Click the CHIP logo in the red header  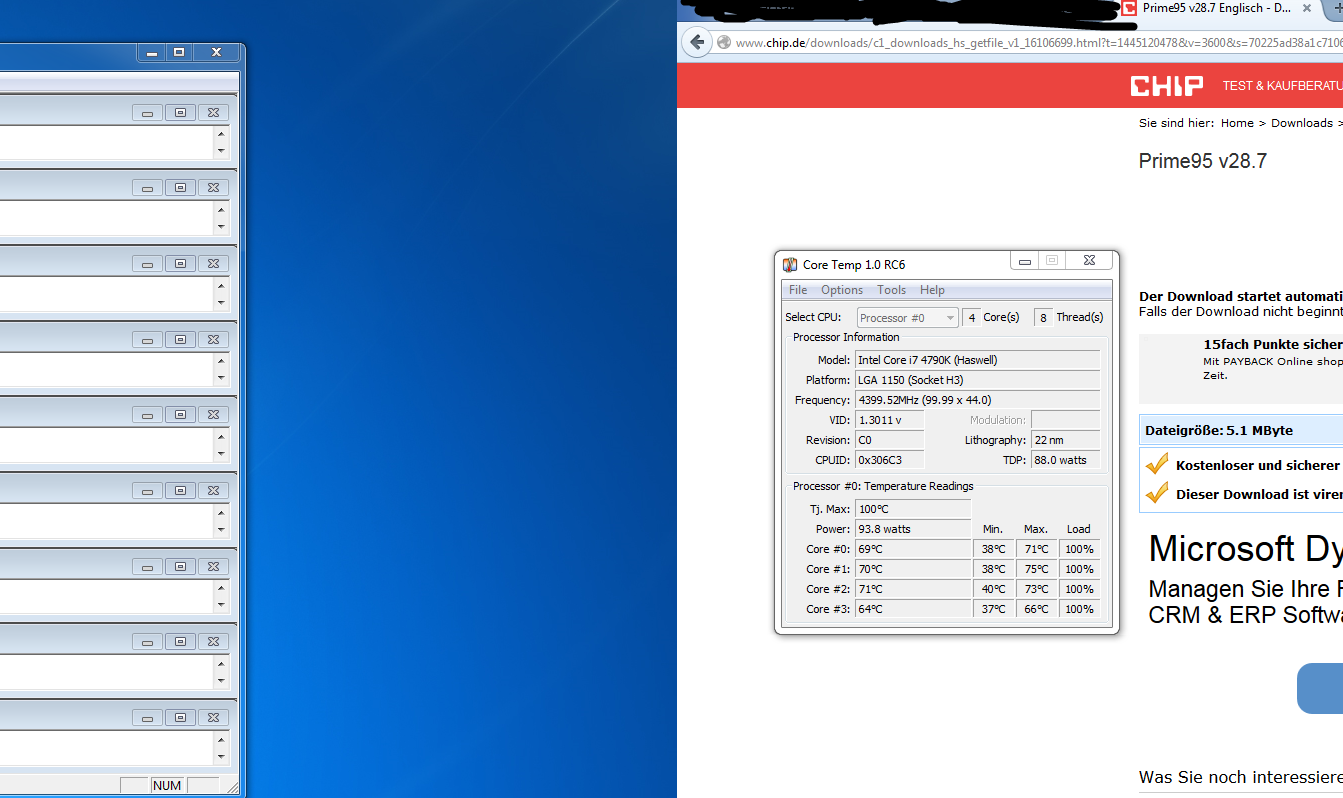(1167, 86)
